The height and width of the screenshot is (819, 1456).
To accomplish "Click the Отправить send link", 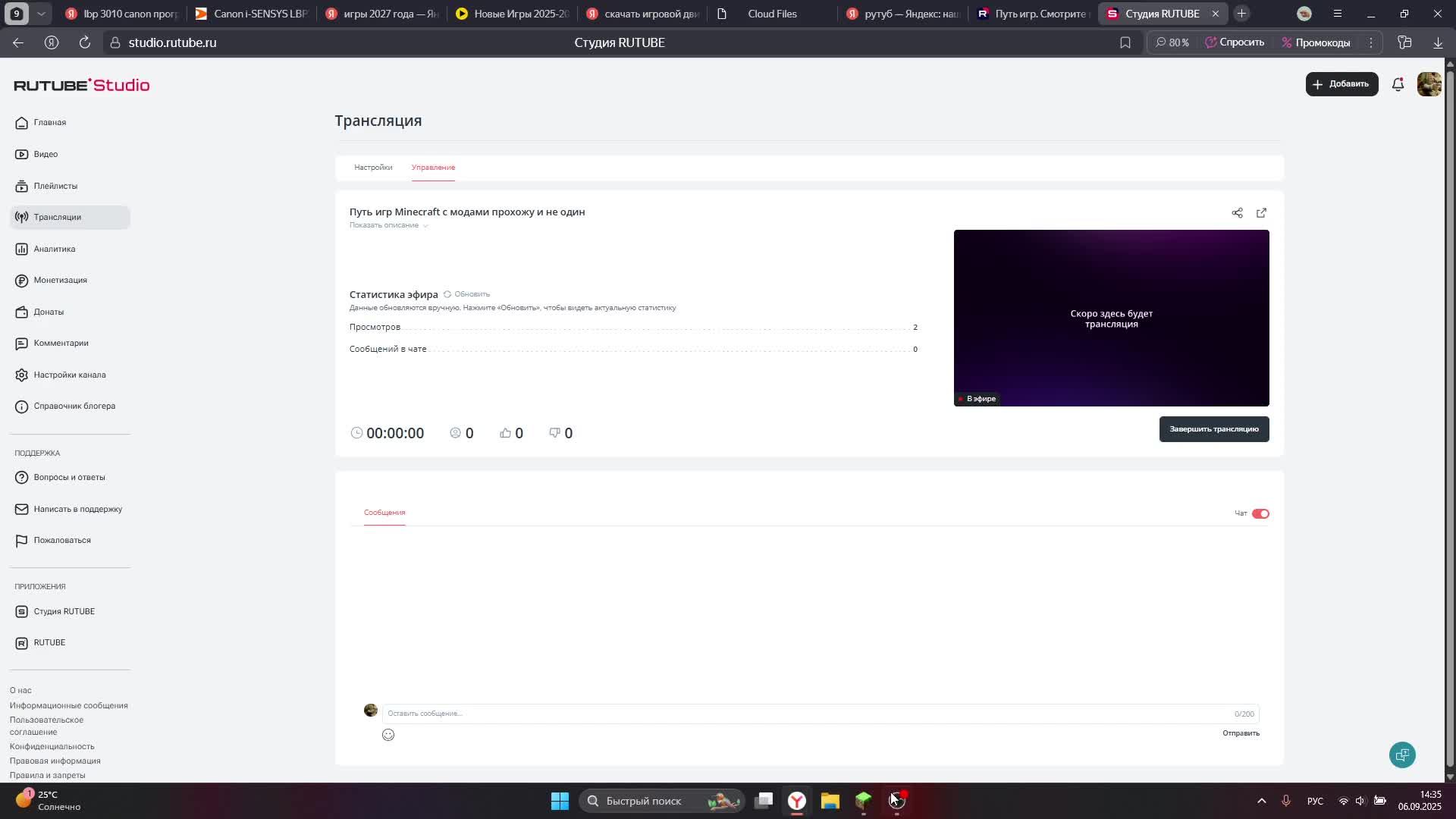I will [x=1241, y=733].
